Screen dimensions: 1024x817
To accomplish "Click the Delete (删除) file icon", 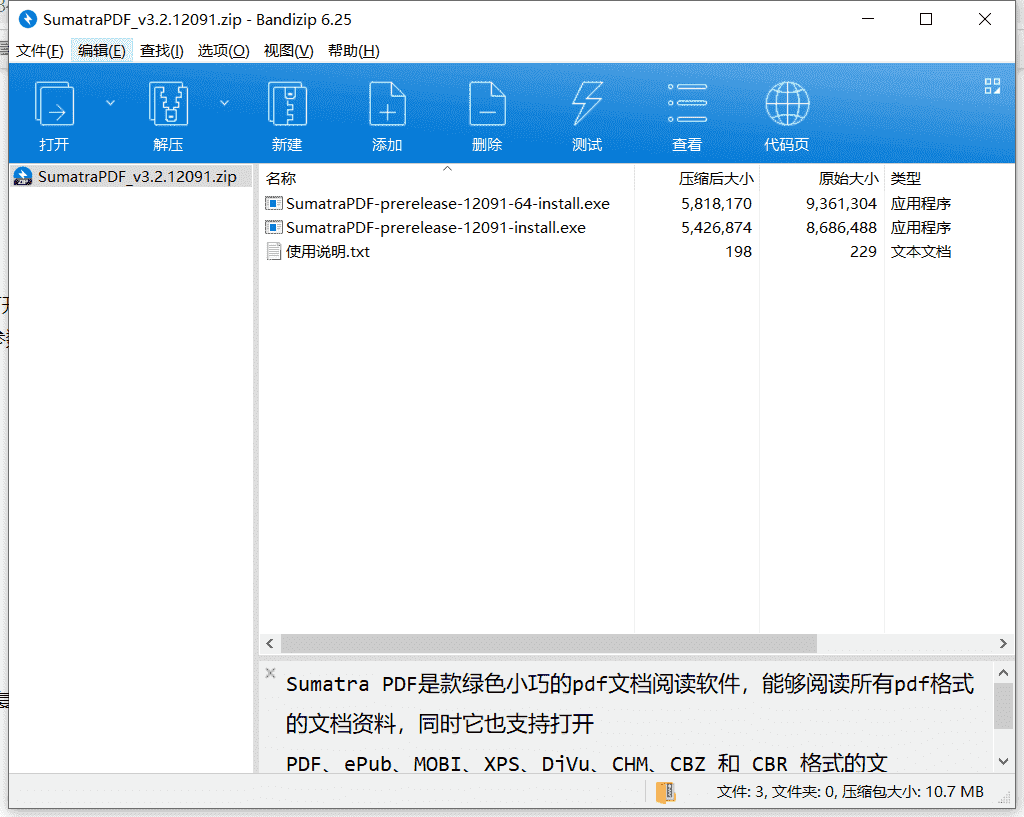I will coord(487,104).
